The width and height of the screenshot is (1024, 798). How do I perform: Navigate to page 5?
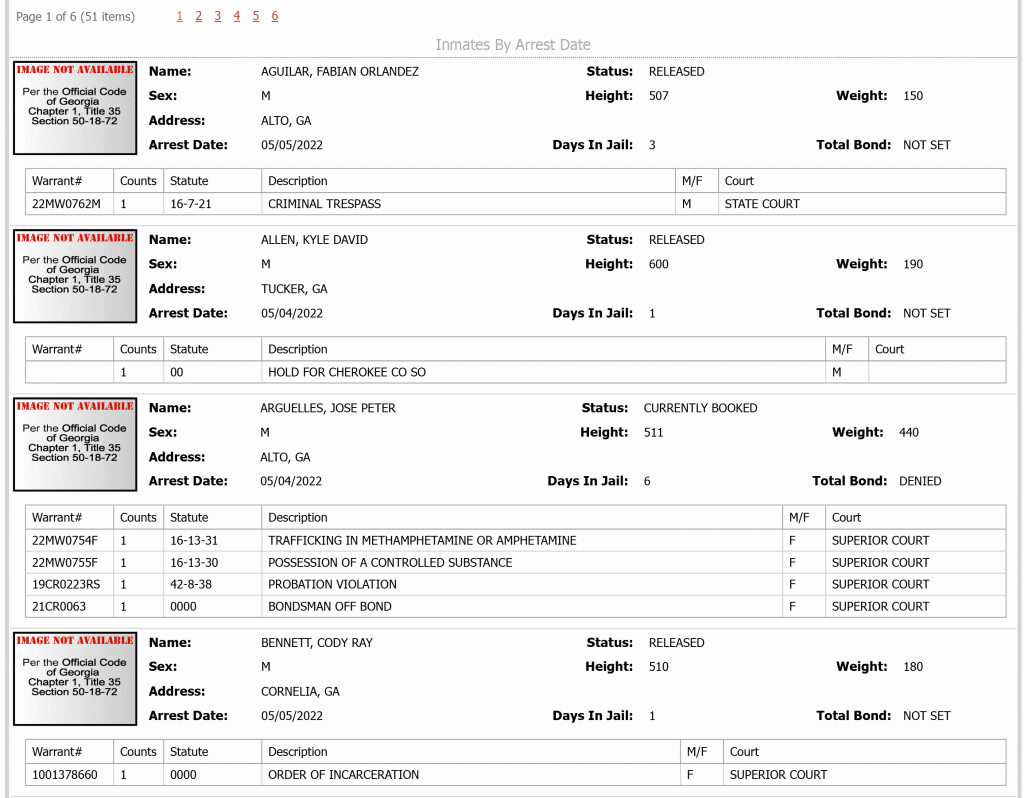coord(255,16)
